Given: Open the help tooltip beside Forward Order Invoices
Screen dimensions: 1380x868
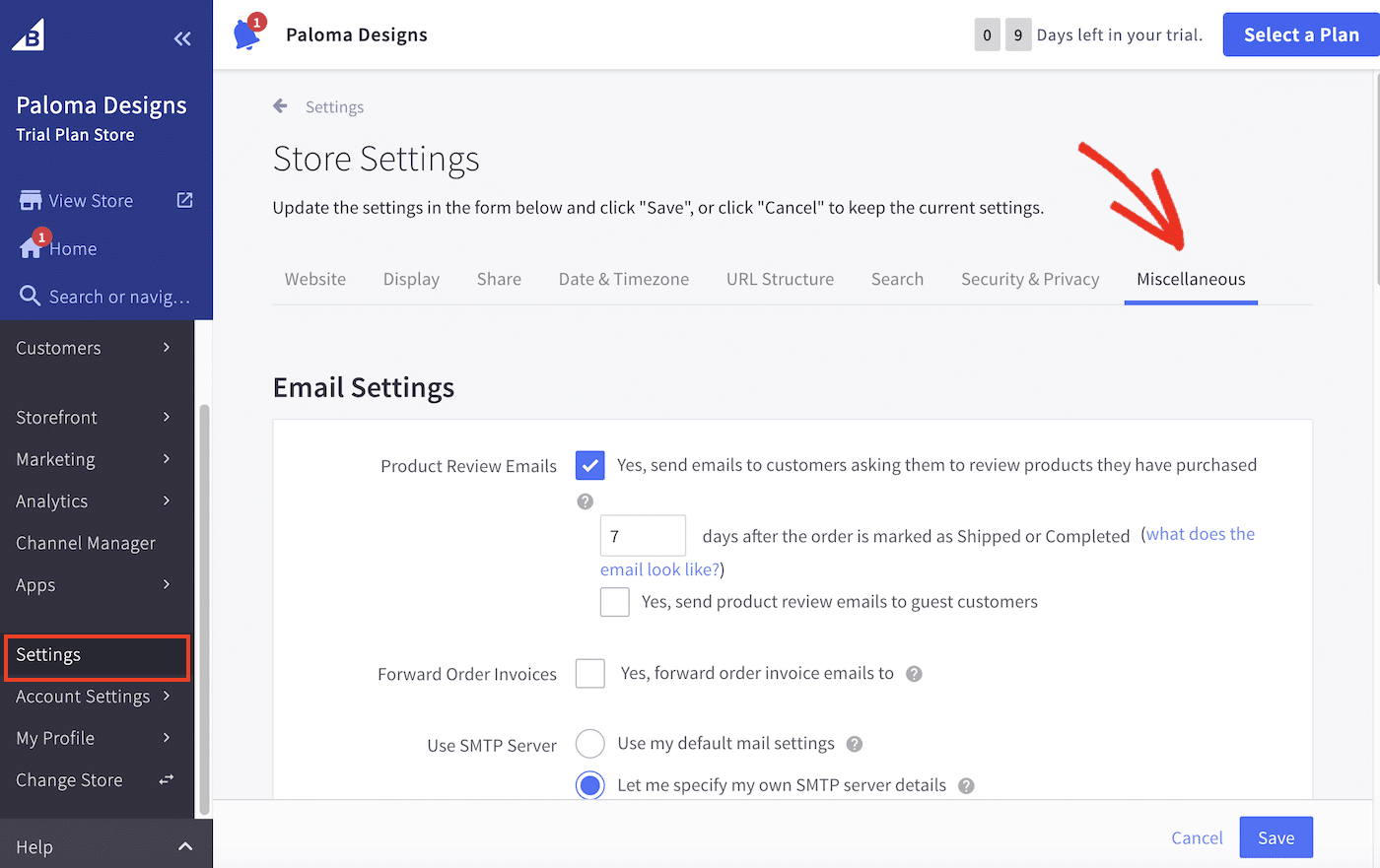Looking at the screenshot, I should click(914, 674).
